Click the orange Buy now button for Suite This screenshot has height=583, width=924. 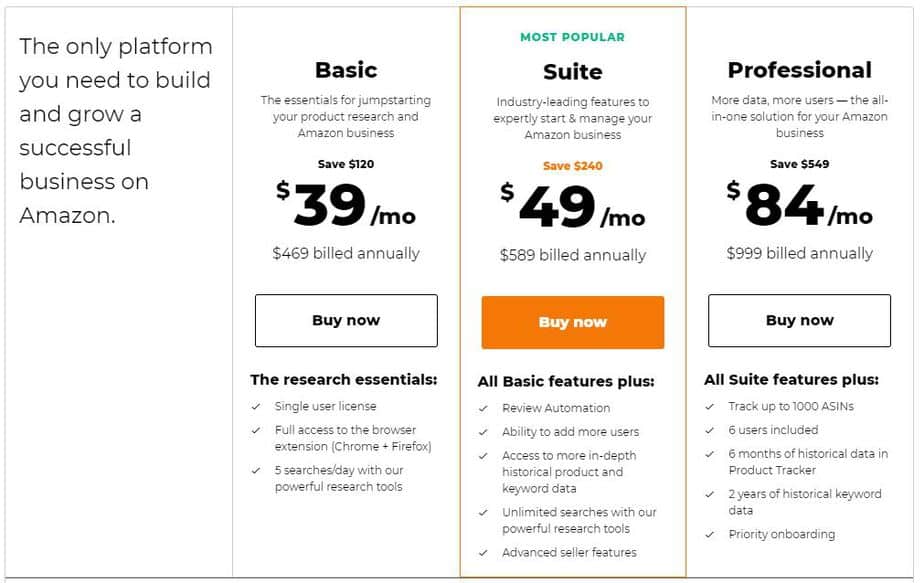[x=572, y=322]
